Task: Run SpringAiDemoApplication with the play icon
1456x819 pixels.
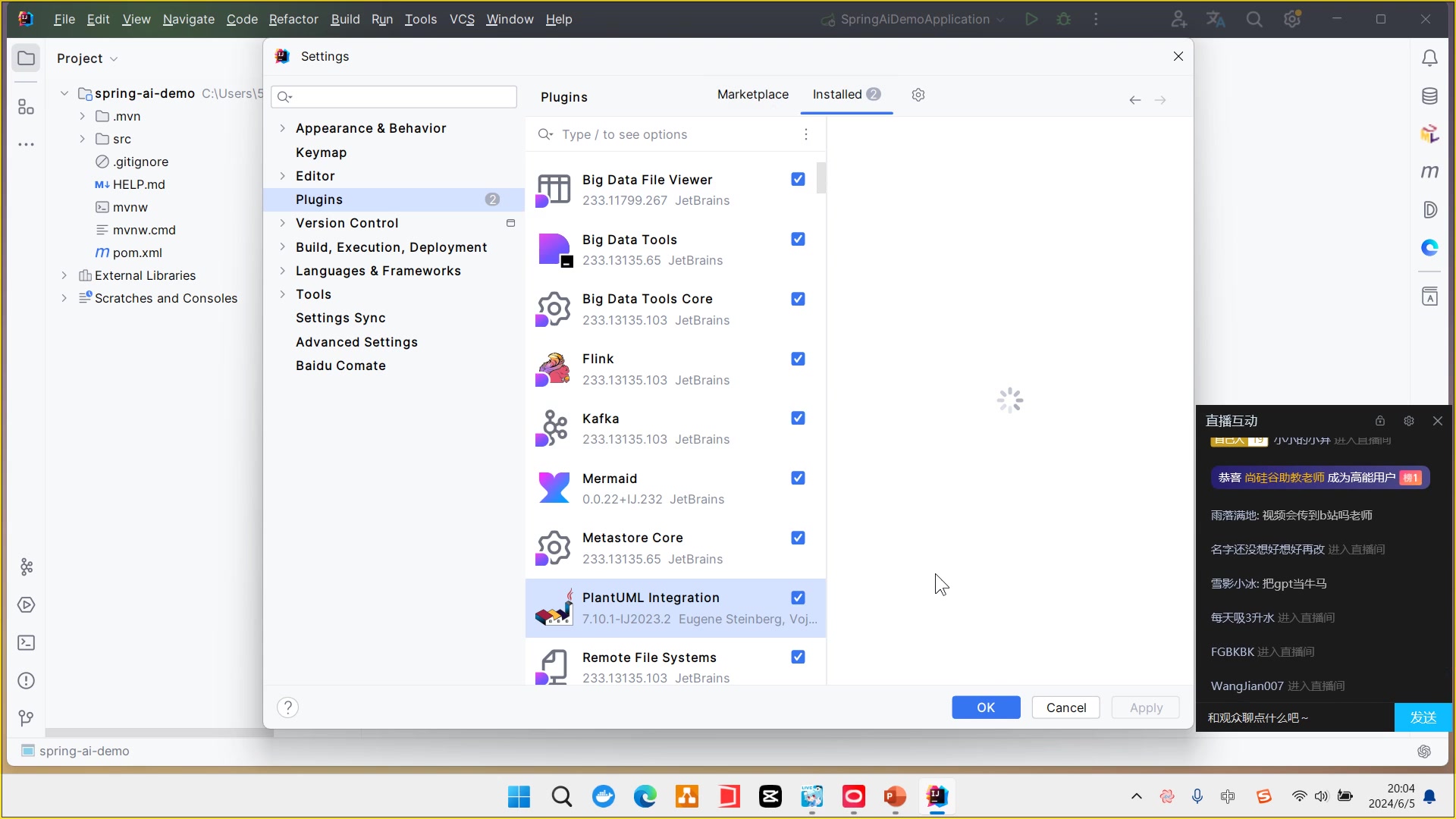Action: [x=1031, y=19]
